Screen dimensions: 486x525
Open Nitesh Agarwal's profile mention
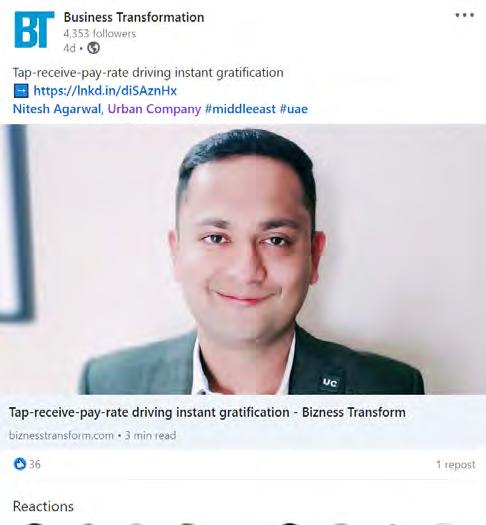click(57, 109)
